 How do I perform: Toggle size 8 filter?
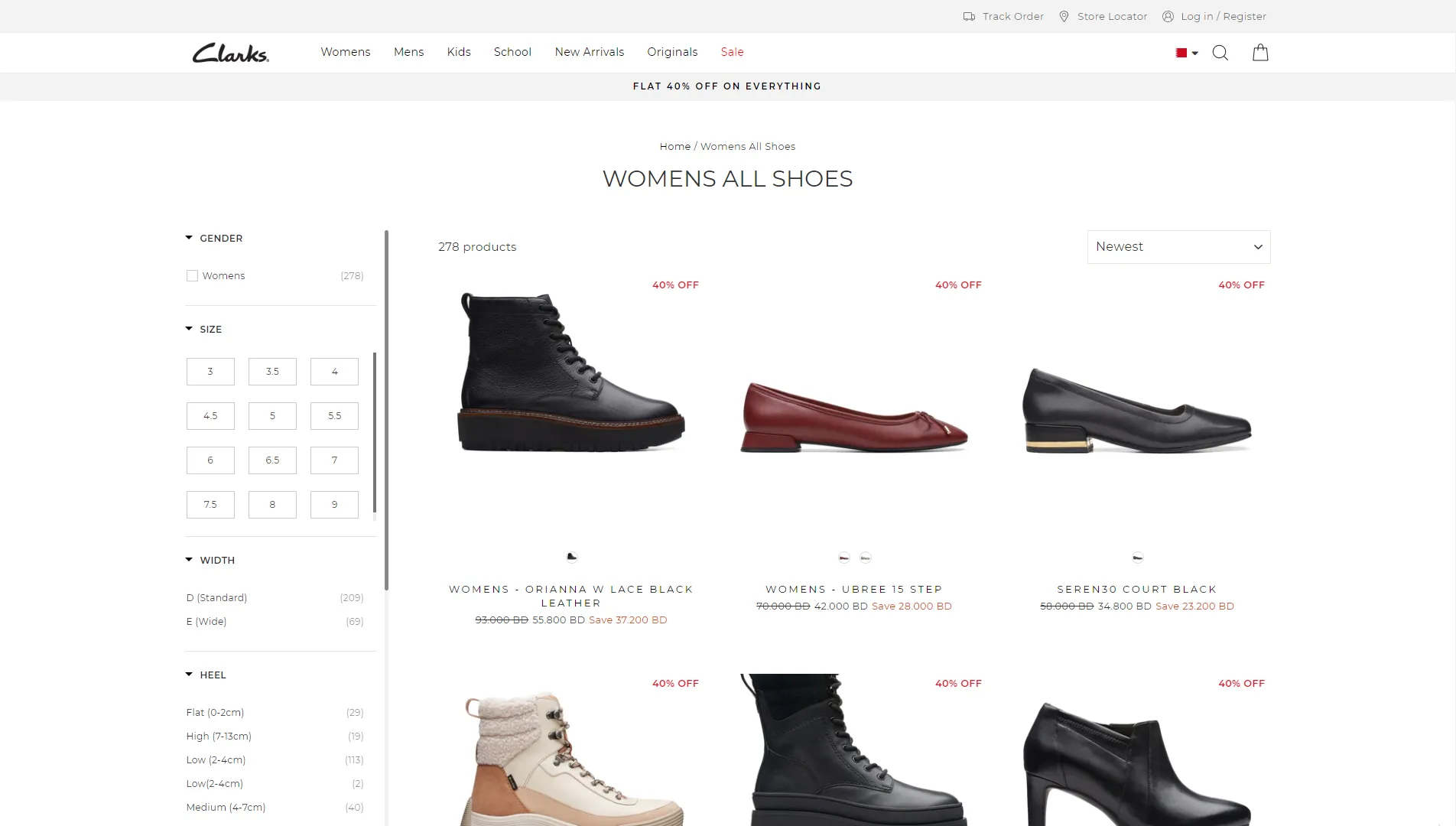coord(272,505)
